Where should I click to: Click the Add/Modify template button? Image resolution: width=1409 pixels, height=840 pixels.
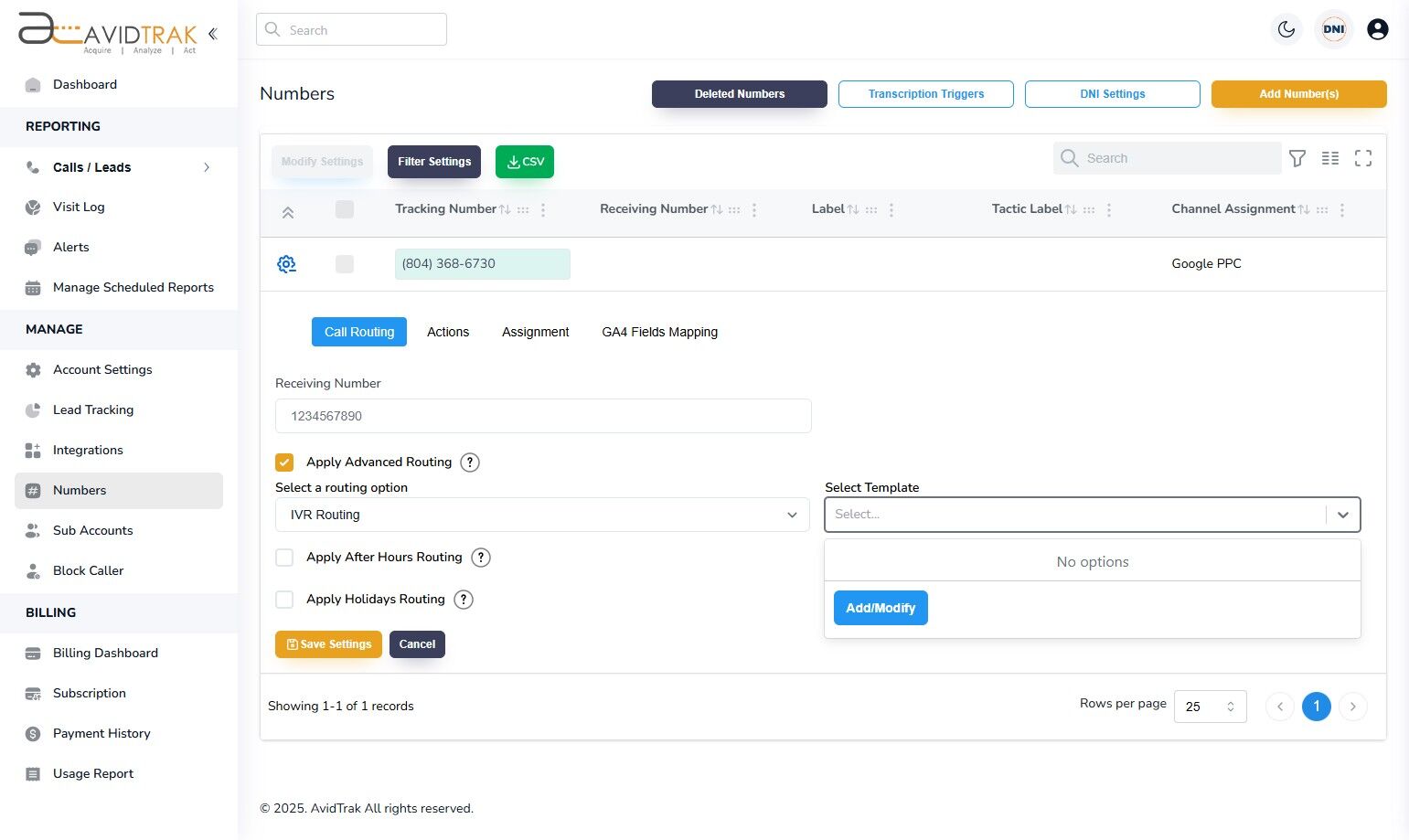click(881, 608)
